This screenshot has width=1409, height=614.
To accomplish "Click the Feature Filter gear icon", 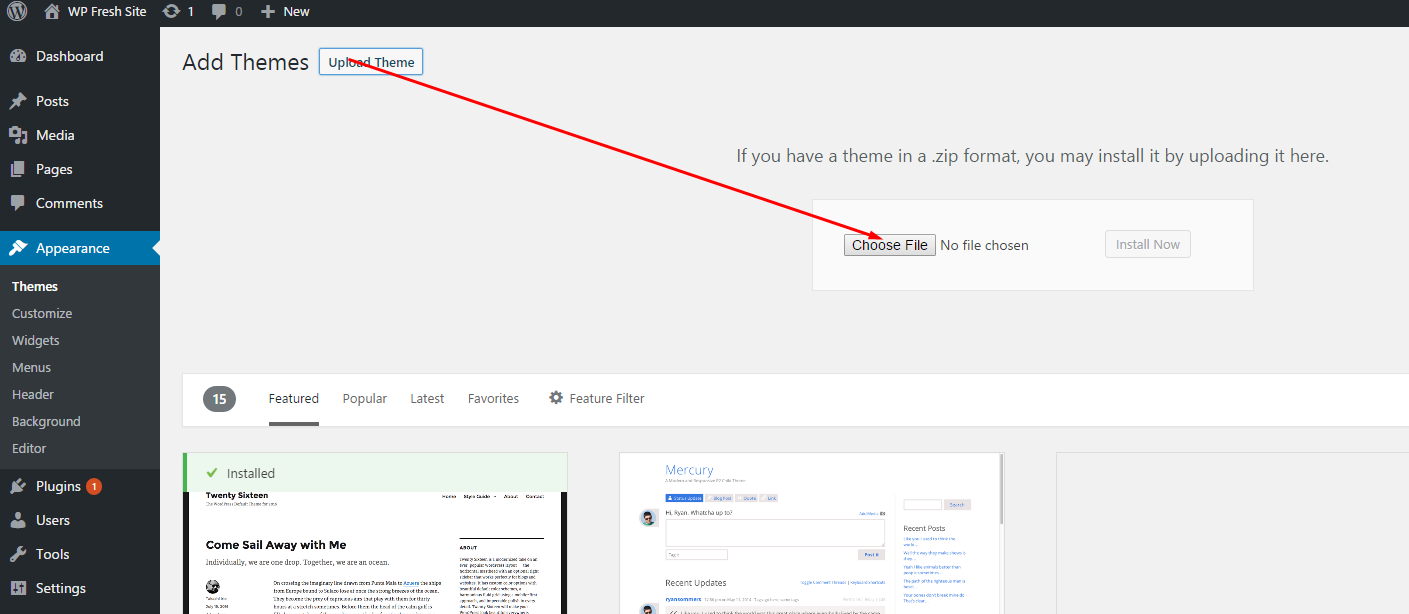I will pyautogui.click(x=556, y=398).
